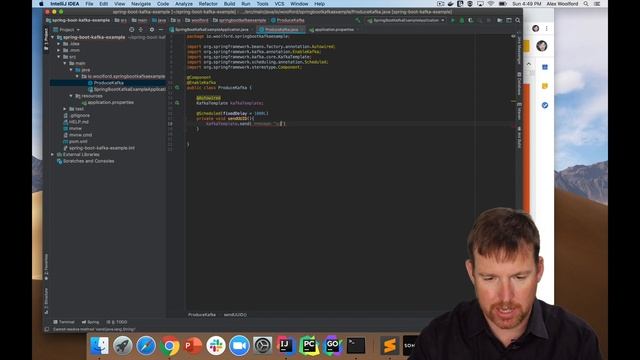Open PowerPoint from the Dock
Screen dimensions: 640x360
pyautogui.click(x=193, y=346)
